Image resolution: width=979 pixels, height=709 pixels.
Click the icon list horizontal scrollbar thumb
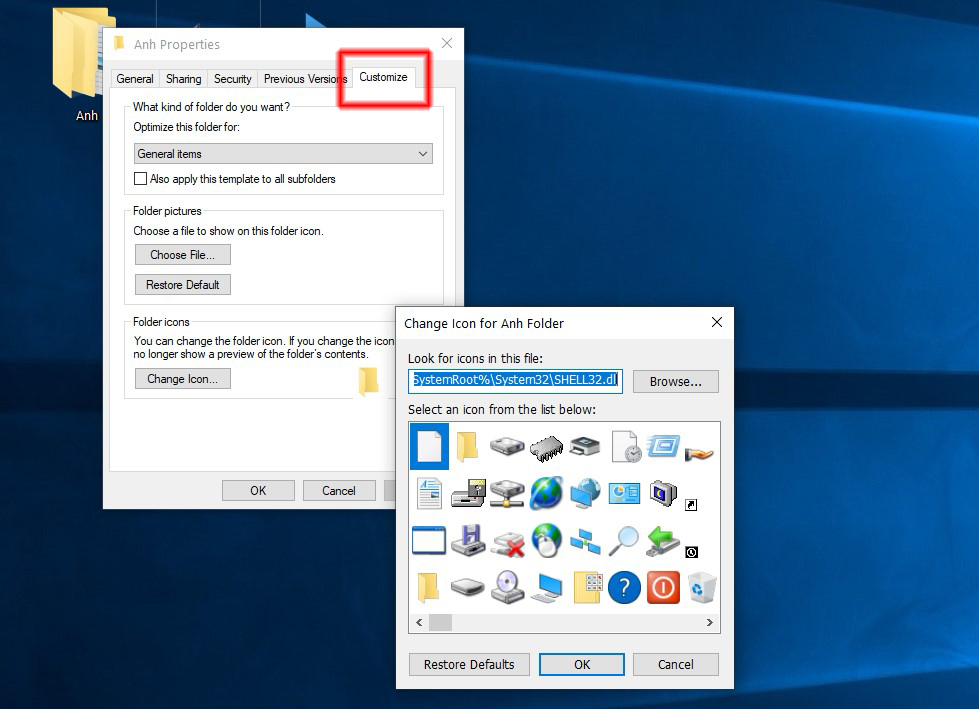coord(440,622)
